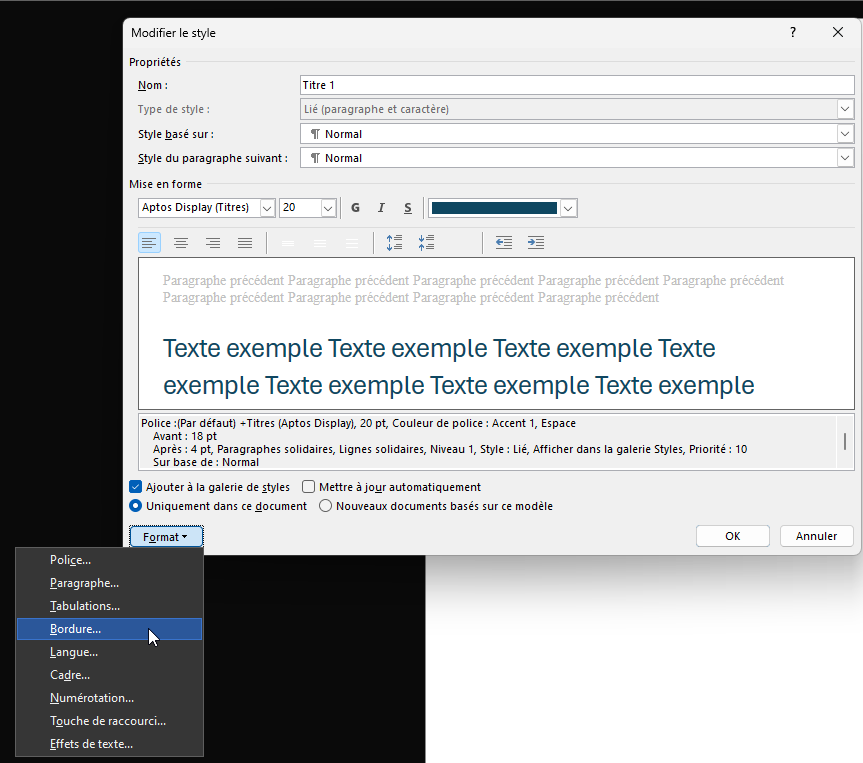Choose 'Bordure...' from the Format menu

pyautogui.click(x=76, y=629)
